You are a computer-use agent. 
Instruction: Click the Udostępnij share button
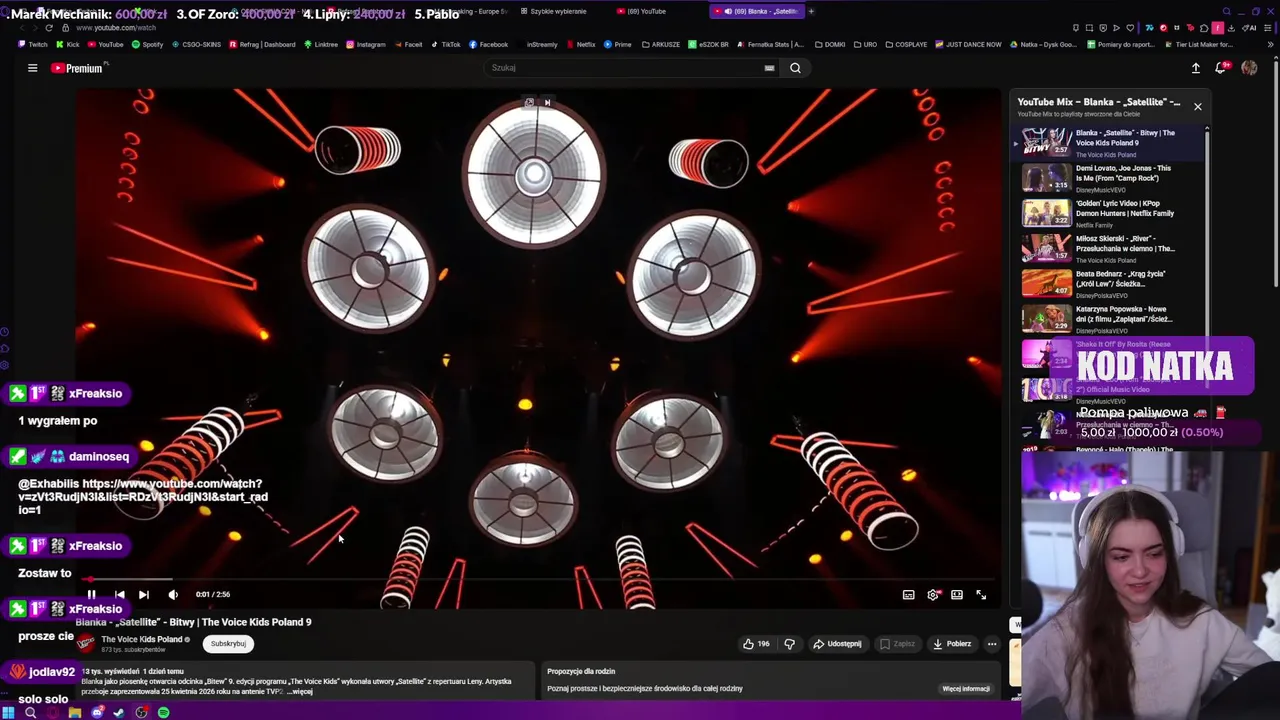pos(837,644)
